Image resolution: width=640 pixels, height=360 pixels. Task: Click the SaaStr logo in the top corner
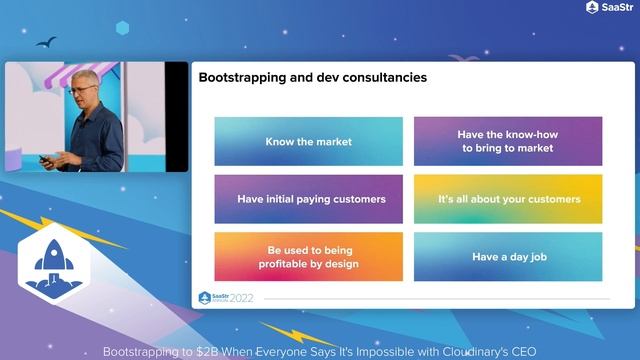(x=609, y=7)
